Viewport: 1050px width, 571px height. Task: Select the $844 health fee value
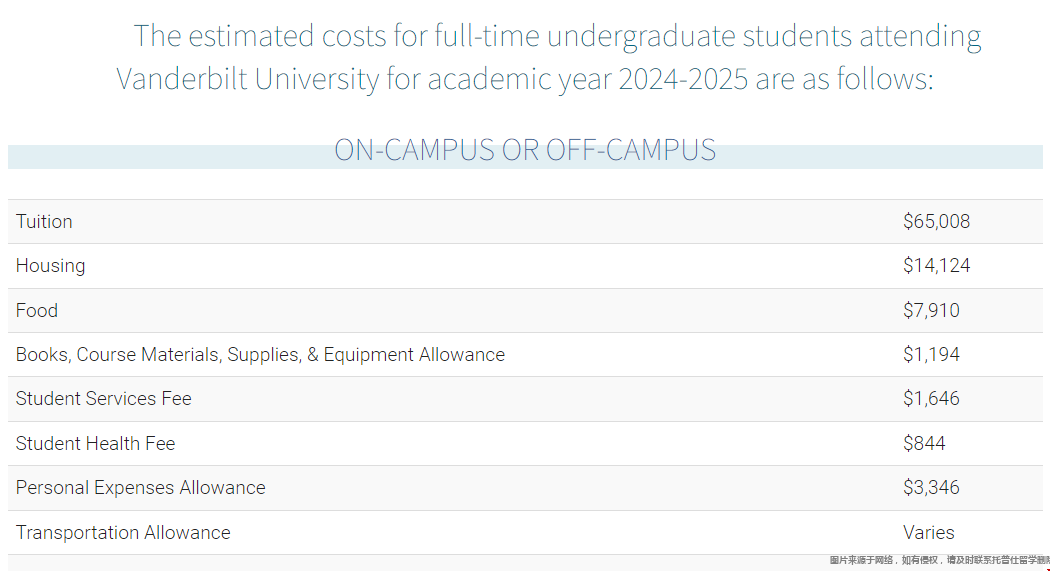click(924, 443)
